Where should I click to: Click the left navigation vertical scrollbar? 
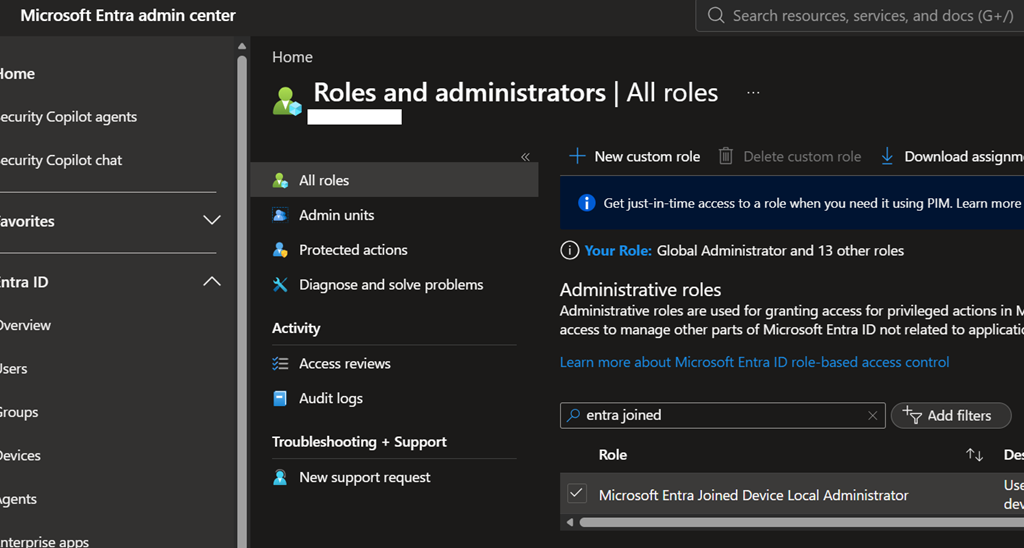242,302
